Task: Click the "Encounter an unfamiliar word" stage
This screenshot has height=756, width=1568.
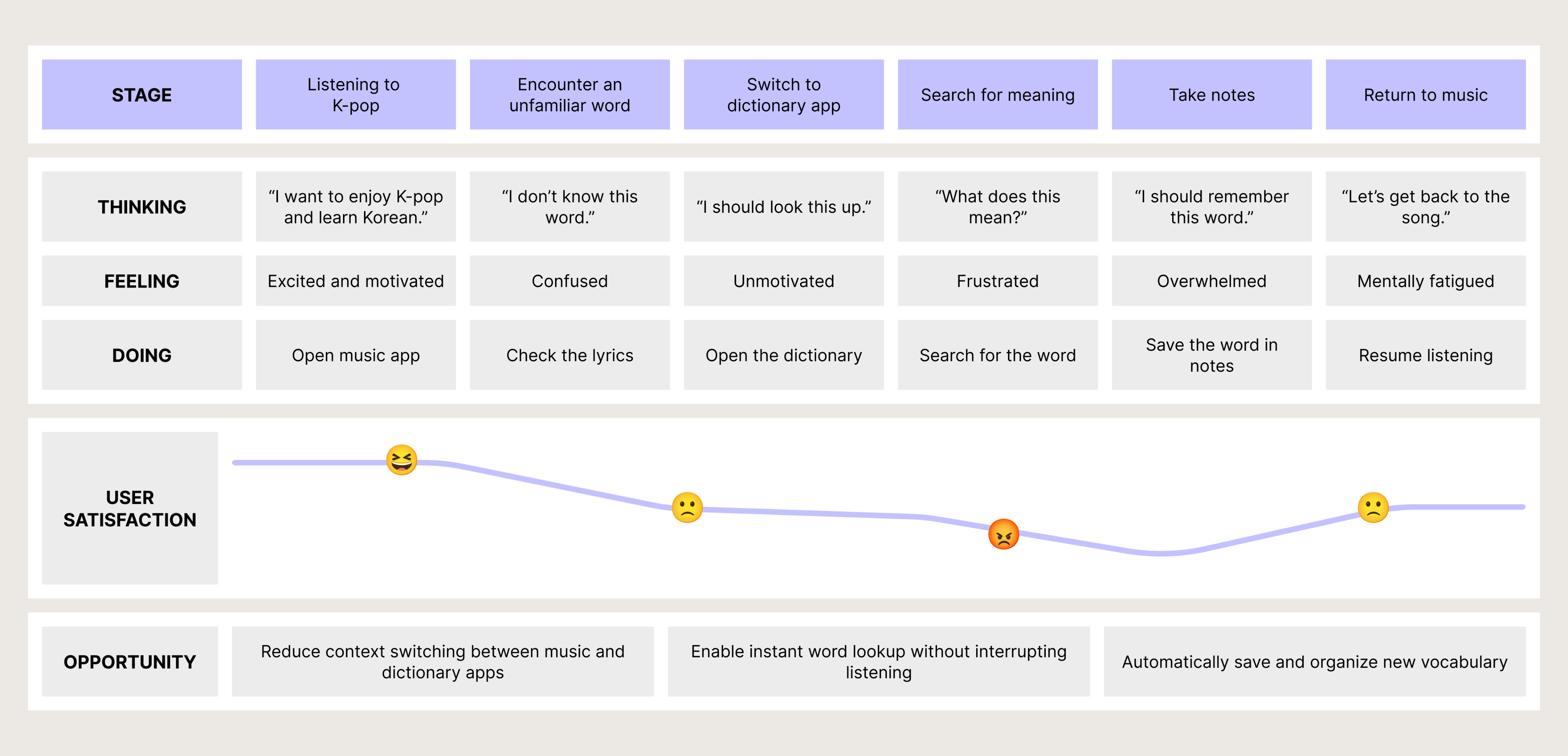Action: pyautogui.click(x=569, y=94)
